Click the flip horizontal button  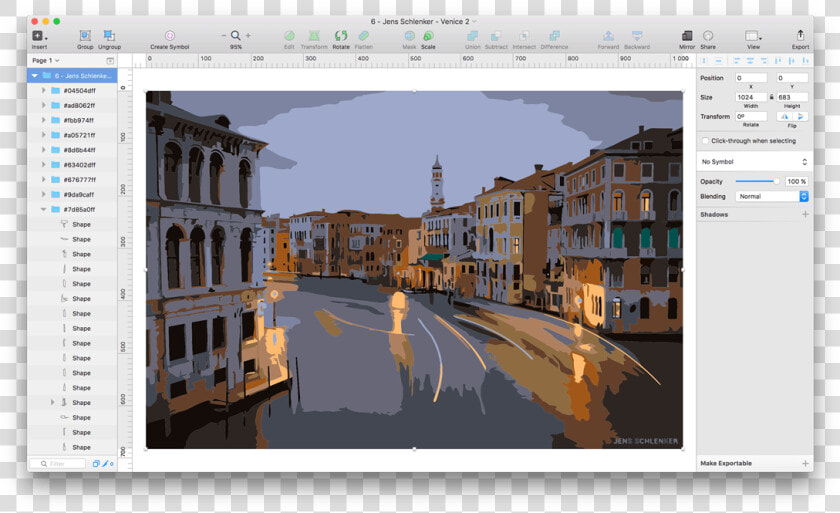785,116
